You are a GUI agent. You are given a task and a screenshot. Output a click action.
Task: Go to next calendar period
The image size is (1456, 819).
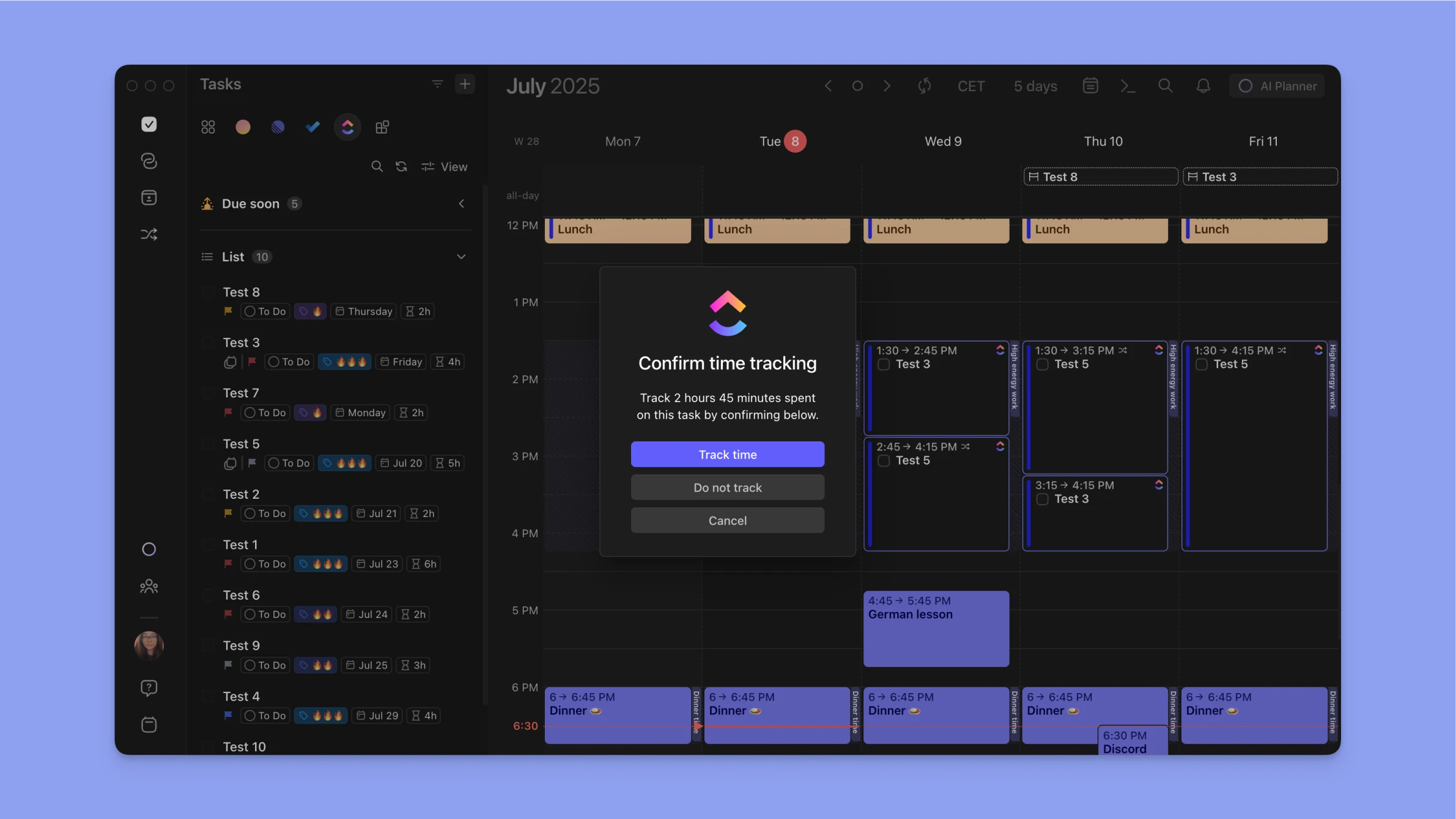click(x=887, y=86)
